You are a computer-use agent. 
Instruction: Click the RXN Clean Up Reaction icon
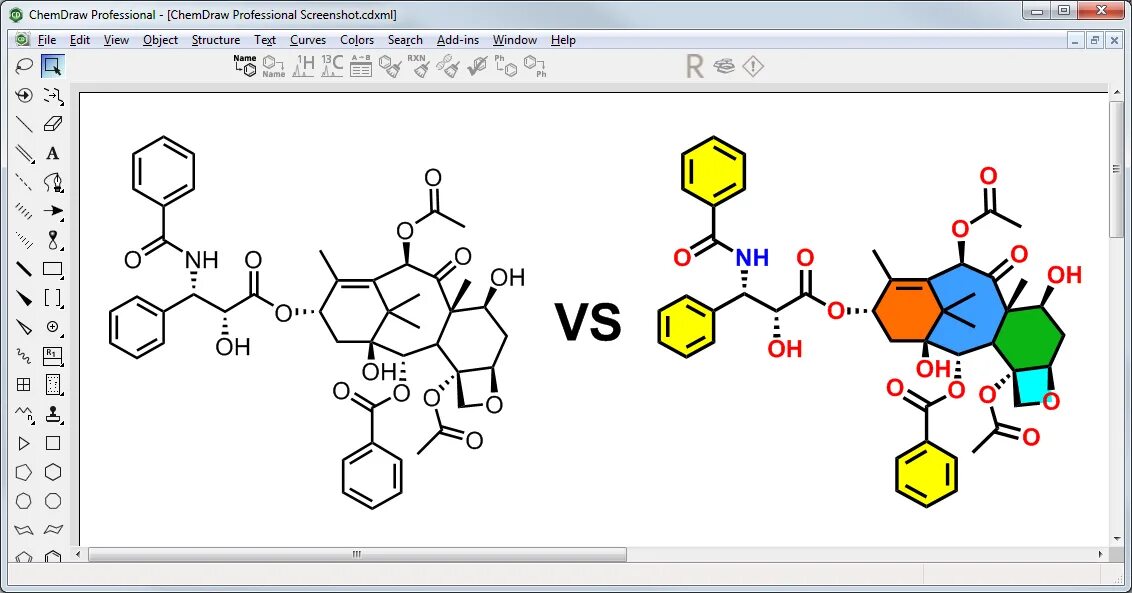coord(419,66)
